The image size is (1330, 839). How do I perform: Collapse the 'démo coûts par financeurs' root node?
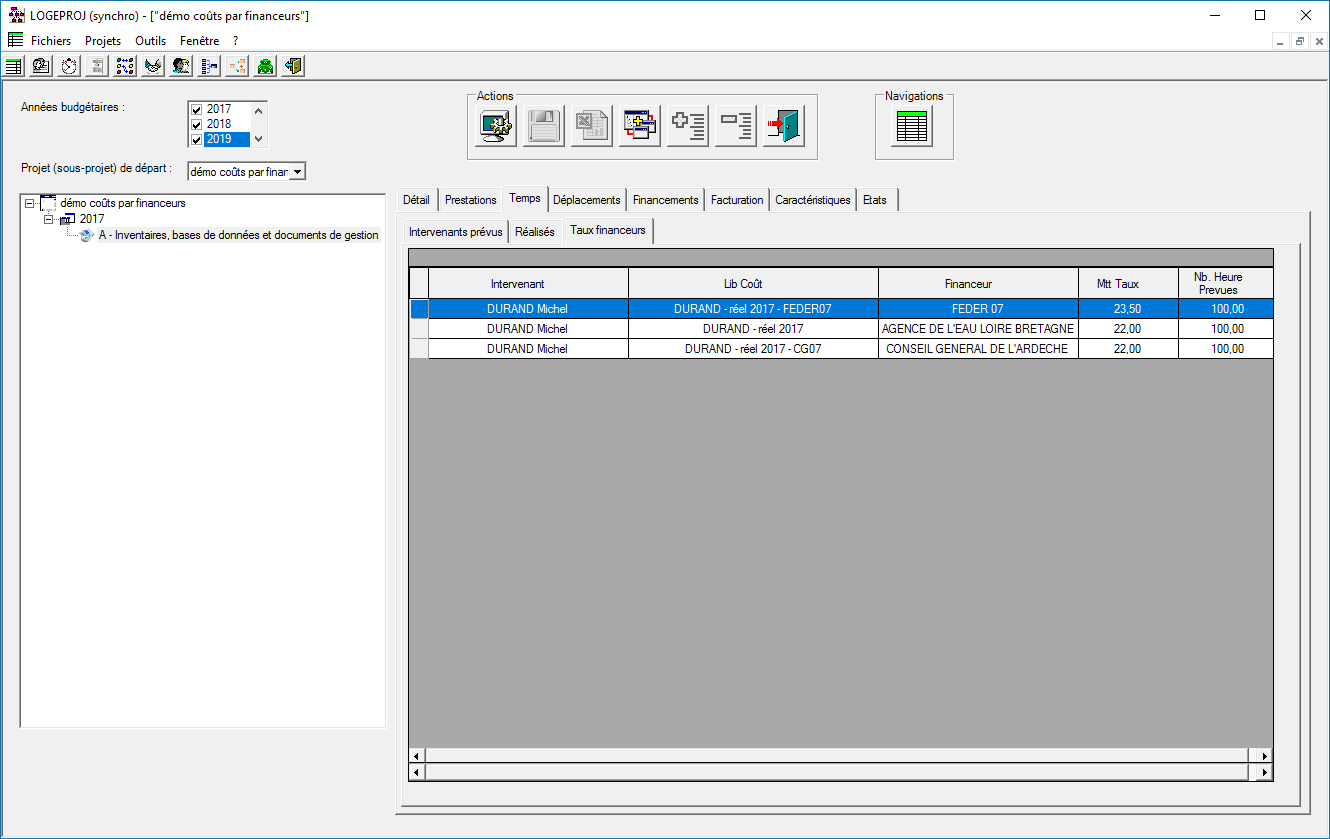29,203
